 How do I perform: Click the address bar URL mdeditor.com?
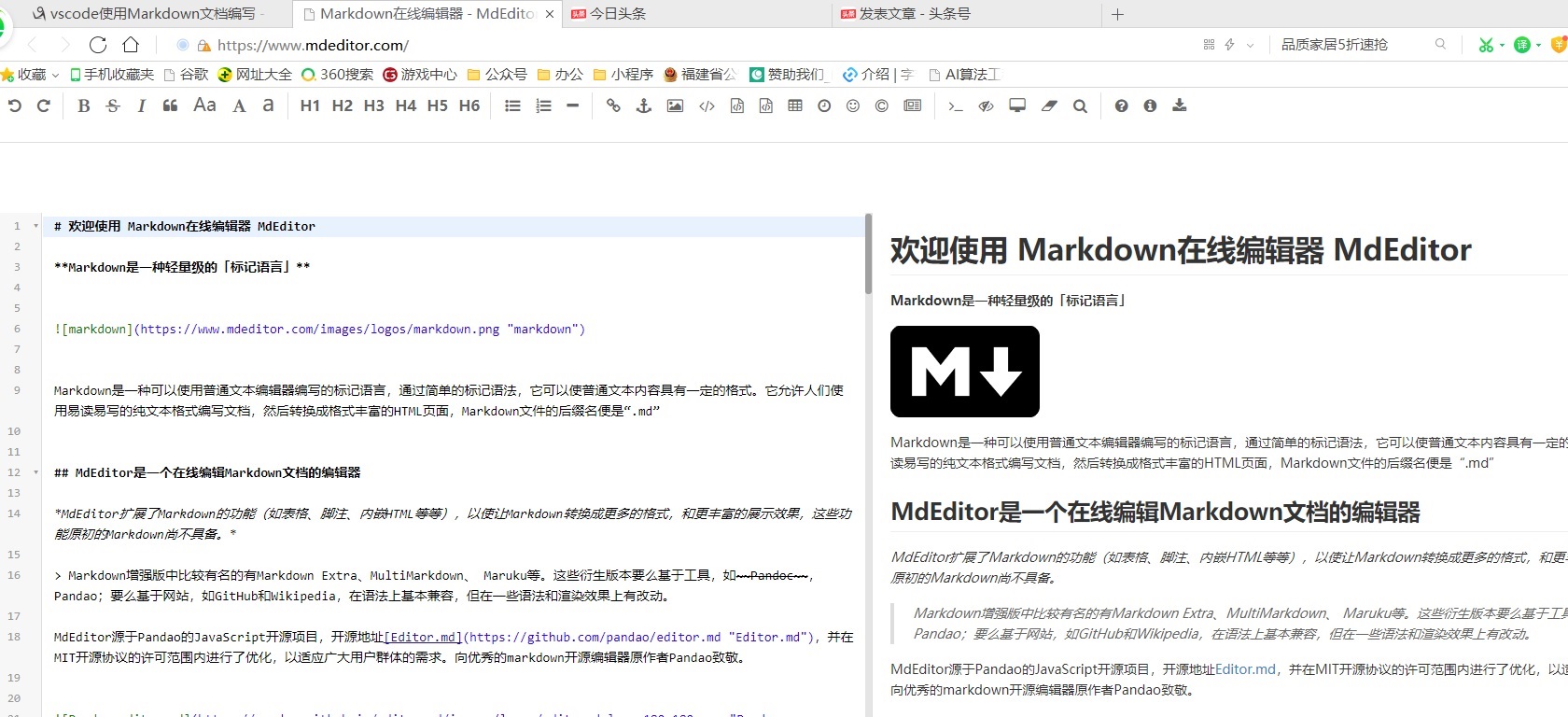pyautogui.click(x=313, y=45)
